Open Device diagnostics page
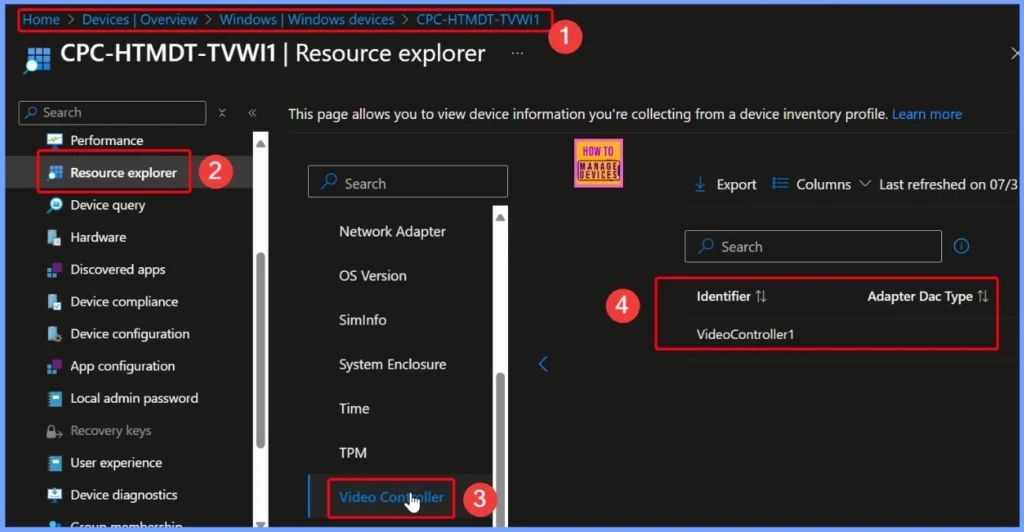 point(123,495)
